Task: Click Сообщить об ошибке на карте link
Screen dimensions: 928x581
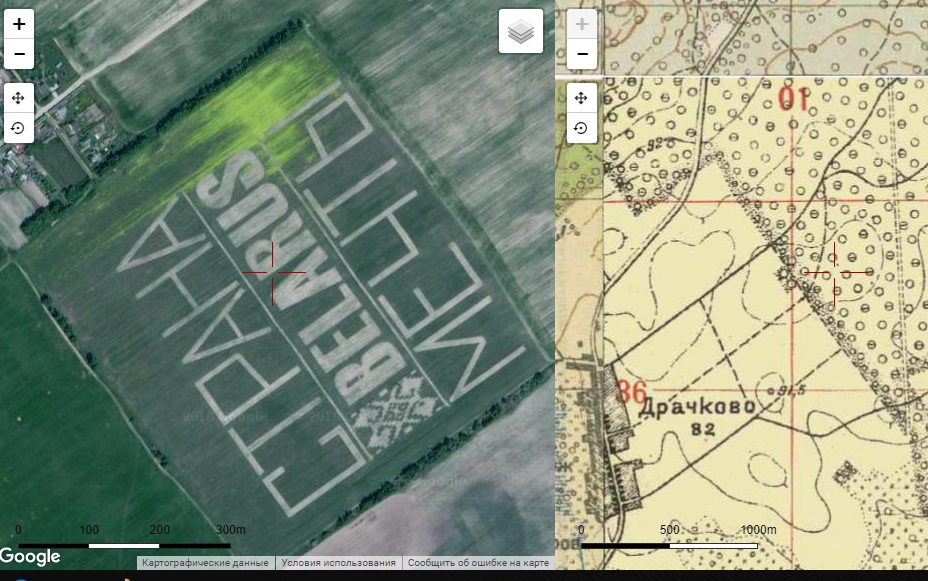Action: click(478, 563)
